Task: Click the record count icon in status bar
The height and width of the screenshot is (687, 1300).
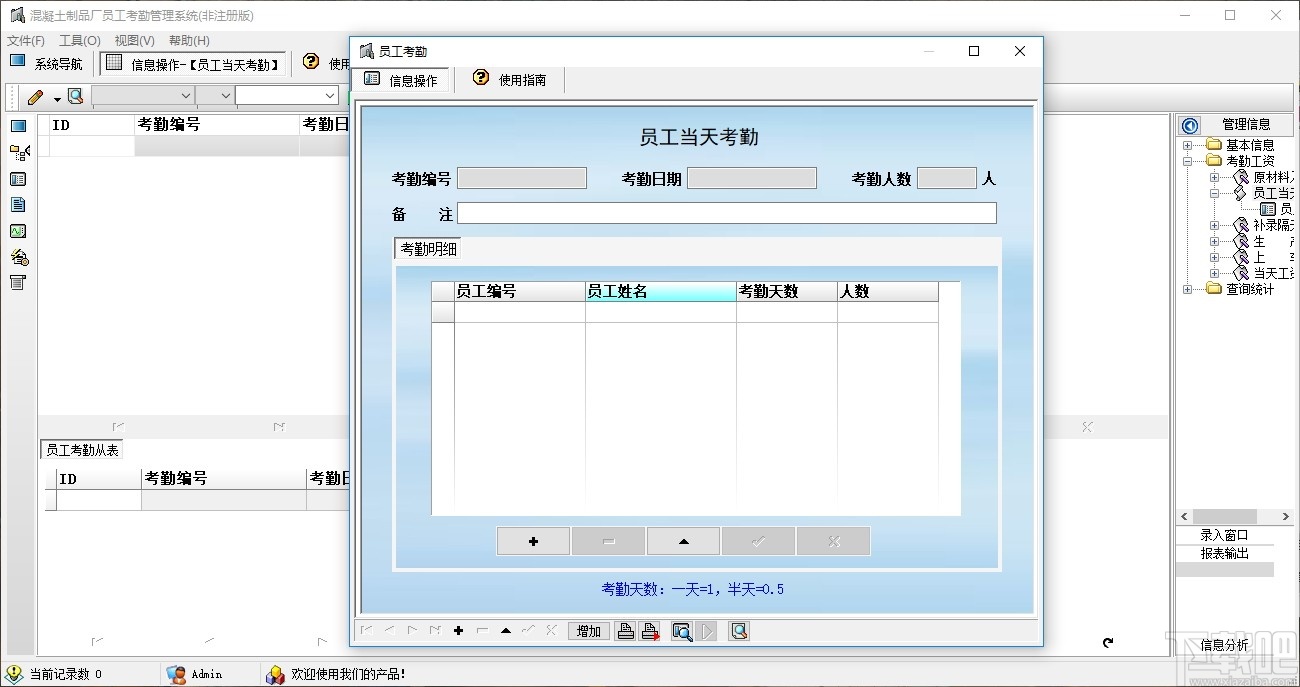Action: pos(15,675)
